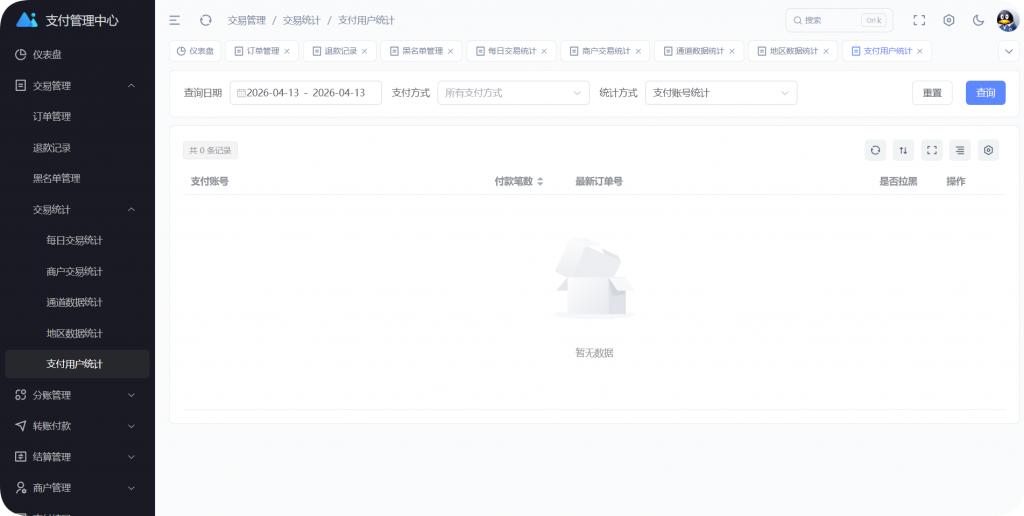Open 商户交易统计 in sidebar
This screenshot has height=516, width=1024.
77,272
